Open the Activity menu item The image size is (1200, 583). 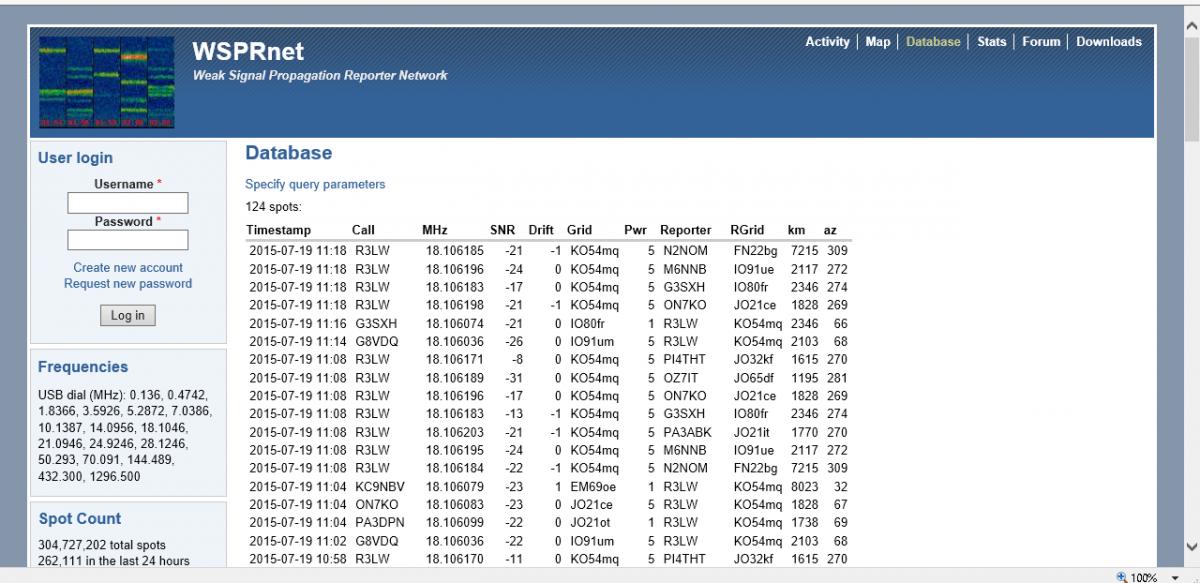[x=827, y=42]
